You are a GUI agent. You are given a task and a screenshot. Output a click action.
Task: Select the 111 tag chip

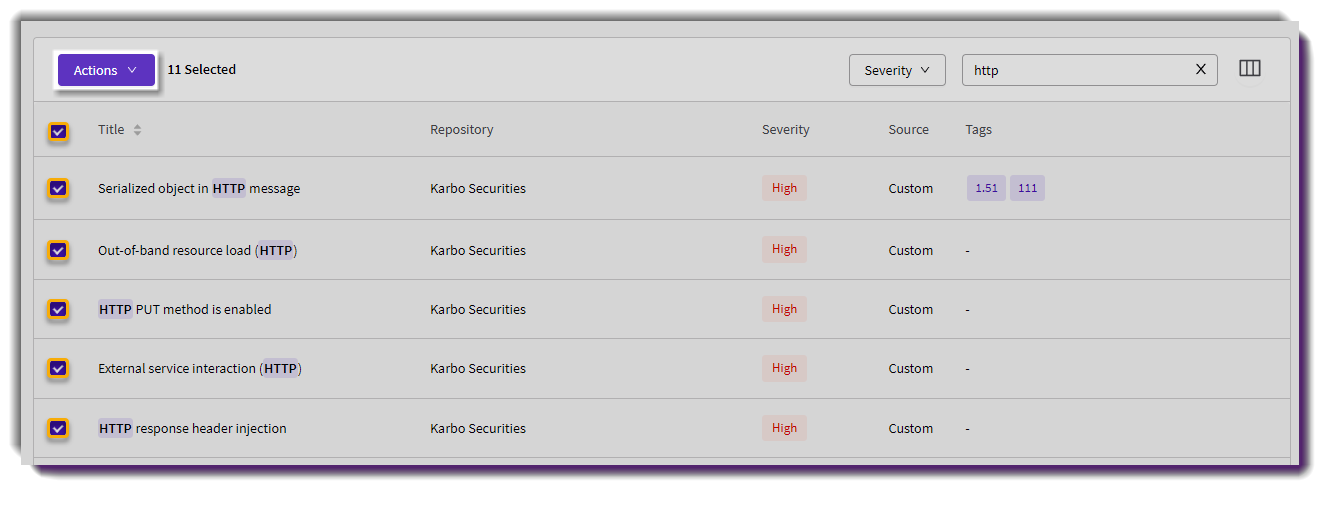pyautogui.click(x=1027, y=188)
